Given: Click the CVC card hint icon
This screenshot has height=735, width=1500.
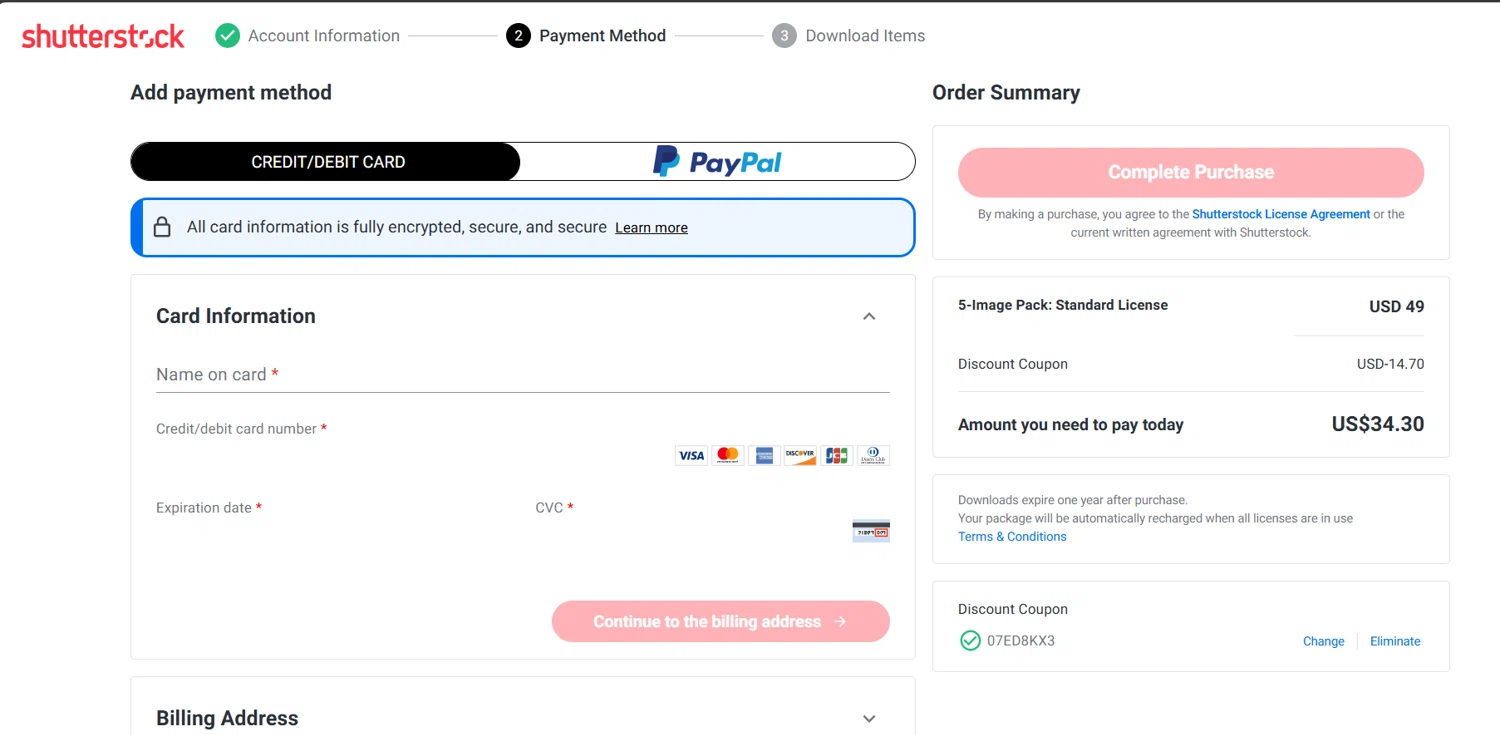Looking at the screenshot, I should (x=871, y=531).
